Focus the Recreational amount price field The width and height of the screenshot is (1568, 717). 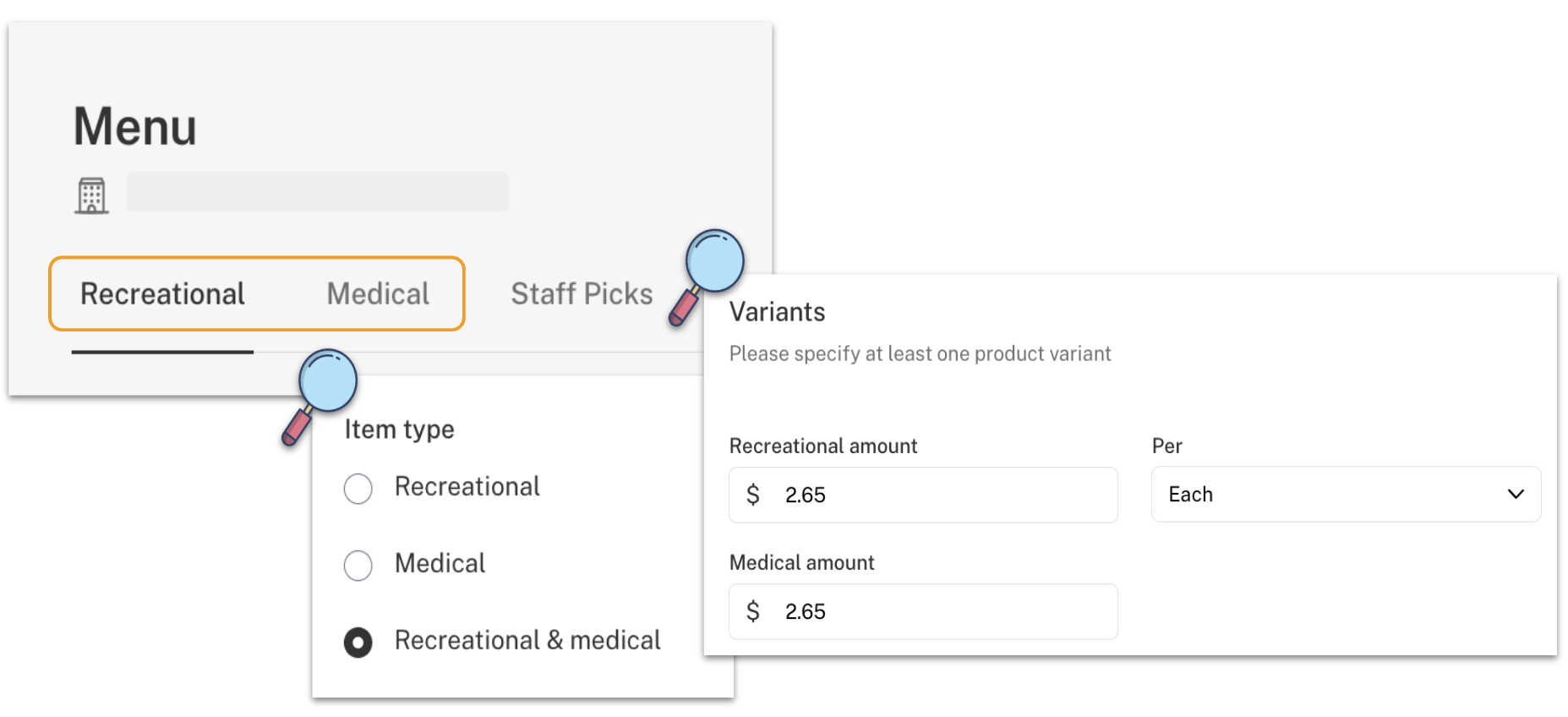[x=923, y=495]
